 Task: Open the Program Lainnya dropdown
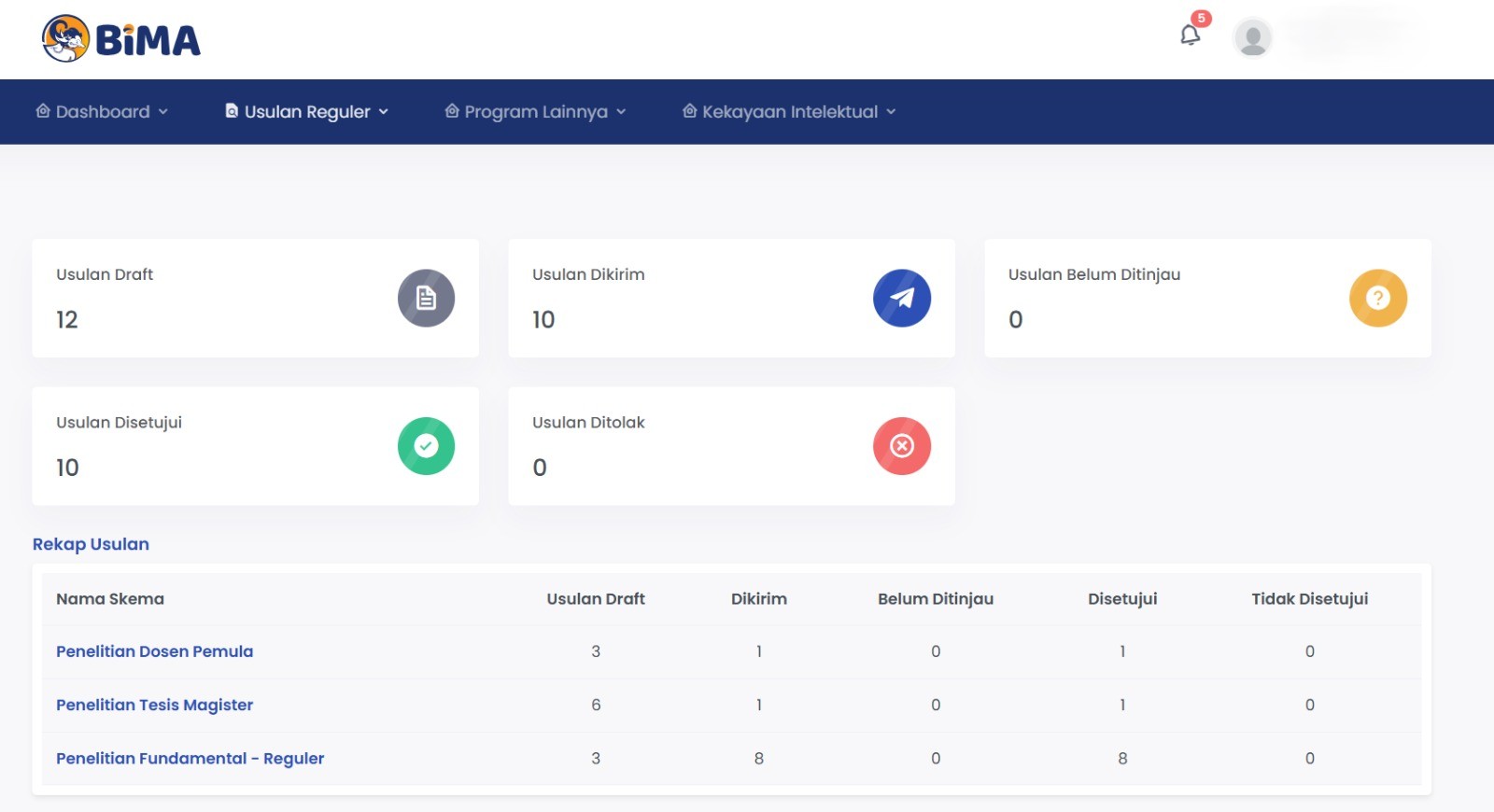535,112
